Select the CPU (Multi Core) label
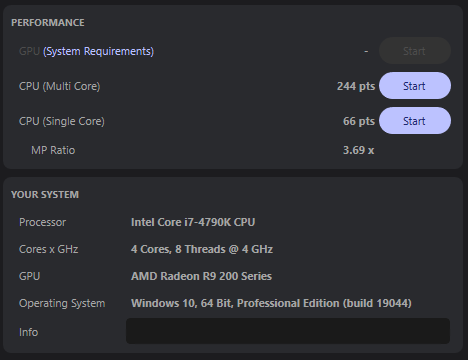 60,86
